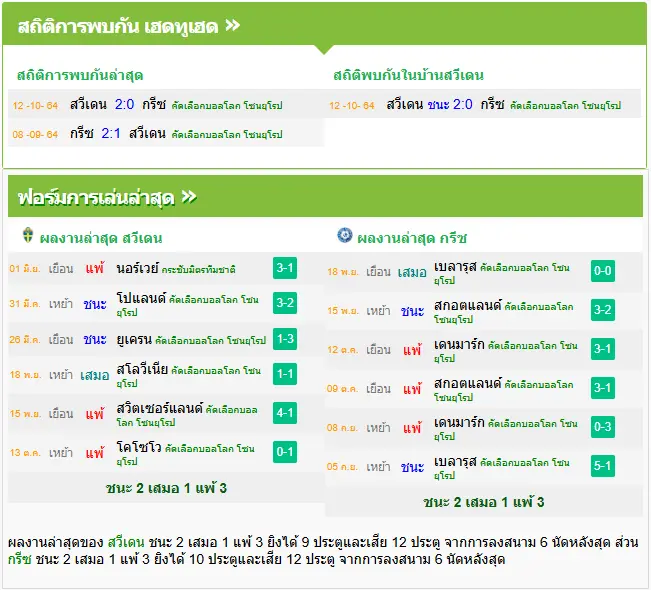Click สกอตแลนด์ in the 09 ต.ค. row
This screenshot has width=651, height=590.
467,384
